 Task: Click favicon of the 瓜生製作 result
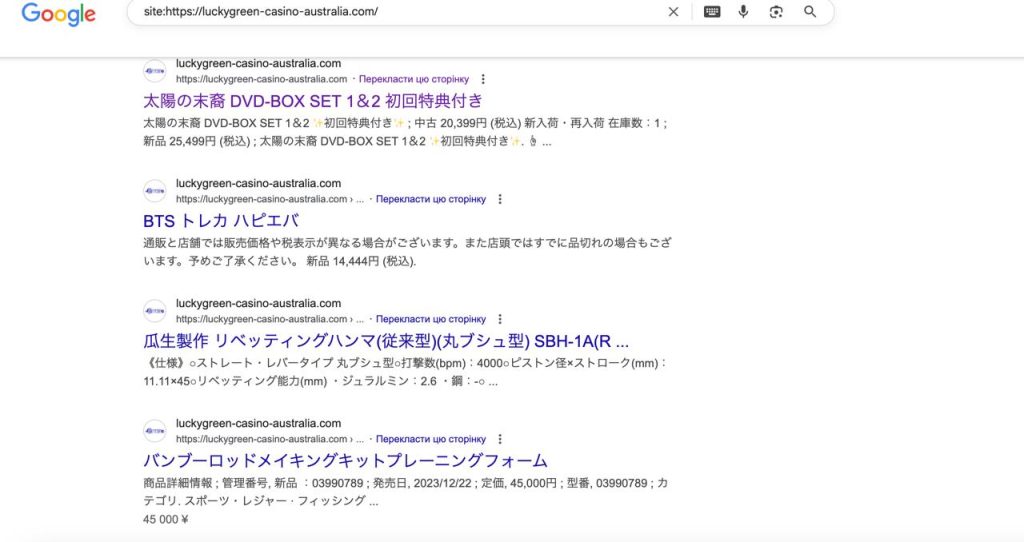pyautogui.click(x=155, y=311)
